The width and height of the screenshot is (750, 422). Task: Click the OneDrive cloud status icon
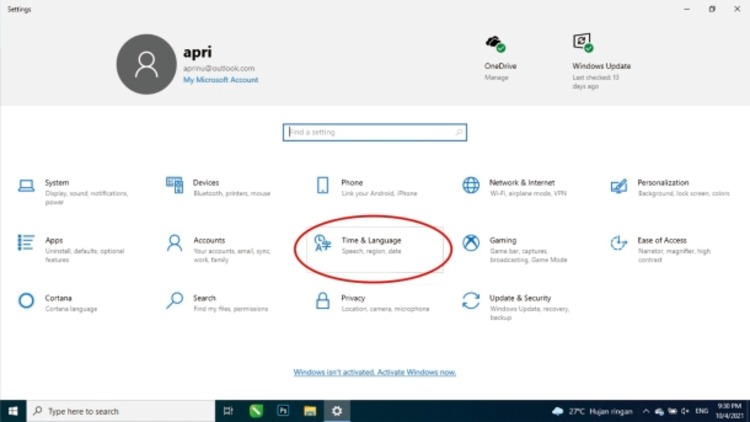pos(496,44)
